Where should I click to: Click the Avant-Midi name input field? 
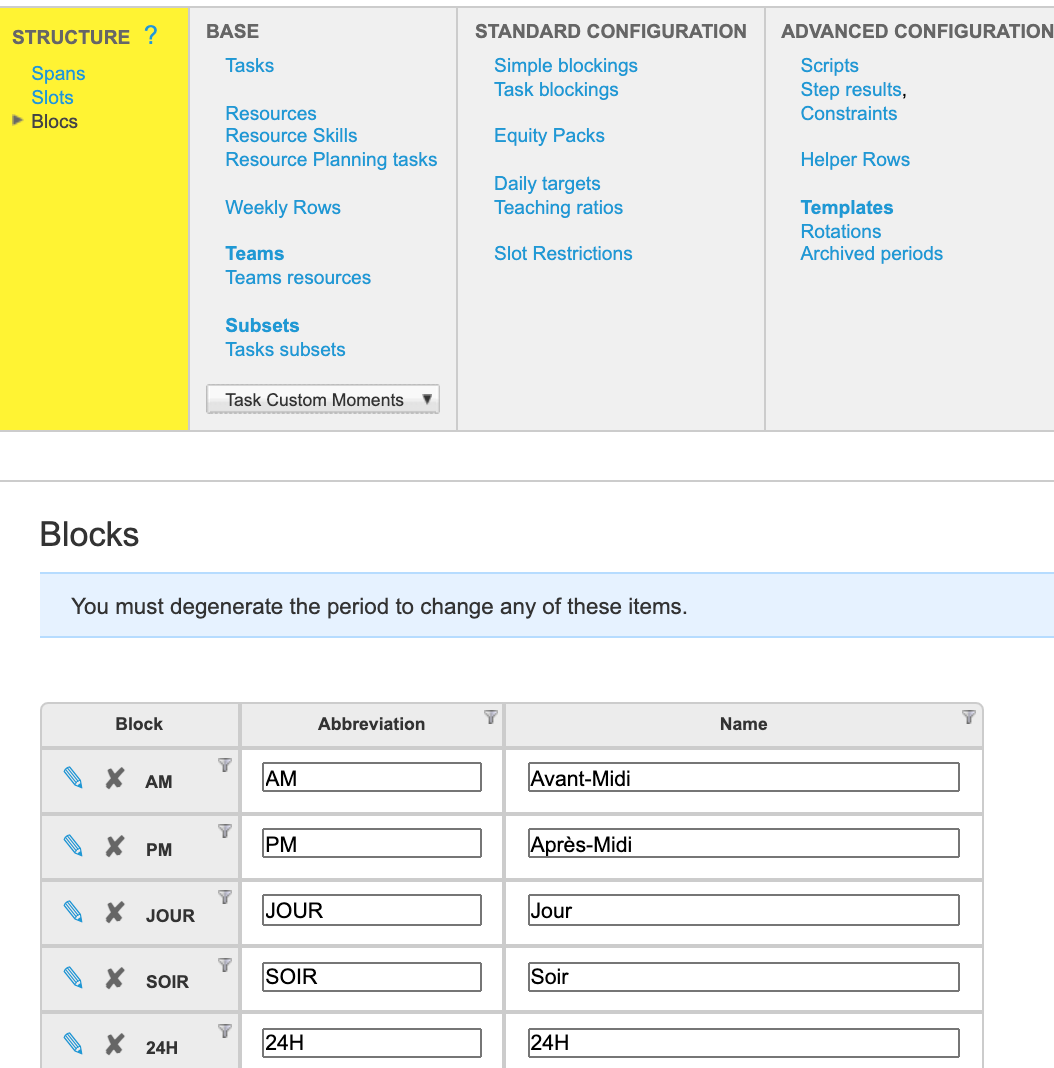click(x=743, y=778)
